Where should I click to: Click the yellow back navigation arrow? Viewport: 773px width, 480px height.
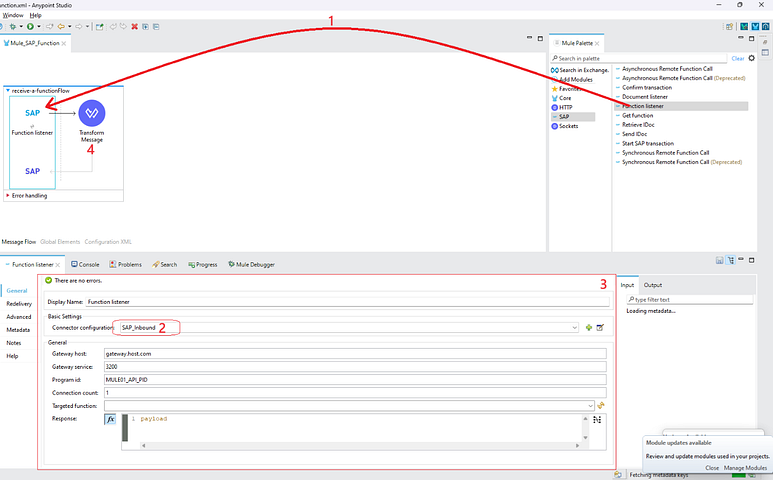pyautogui.click(x=61, y=27)
